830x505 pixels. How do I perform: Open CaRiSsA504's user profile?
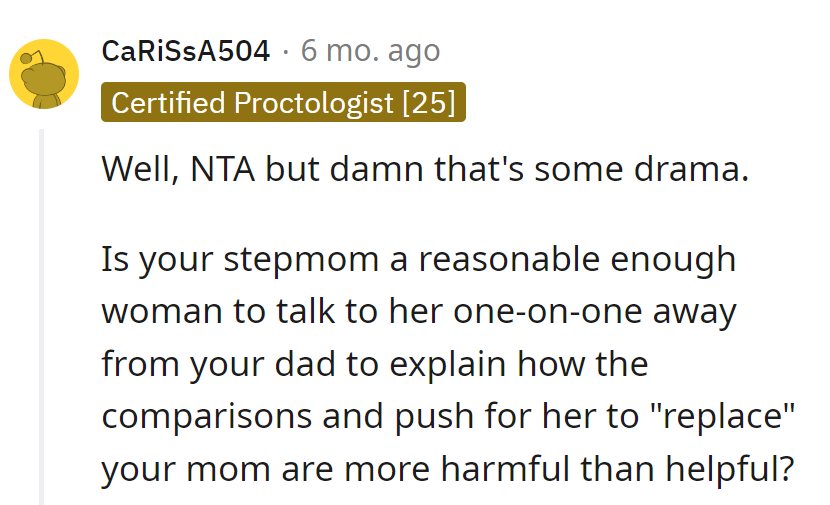(186, 51)
